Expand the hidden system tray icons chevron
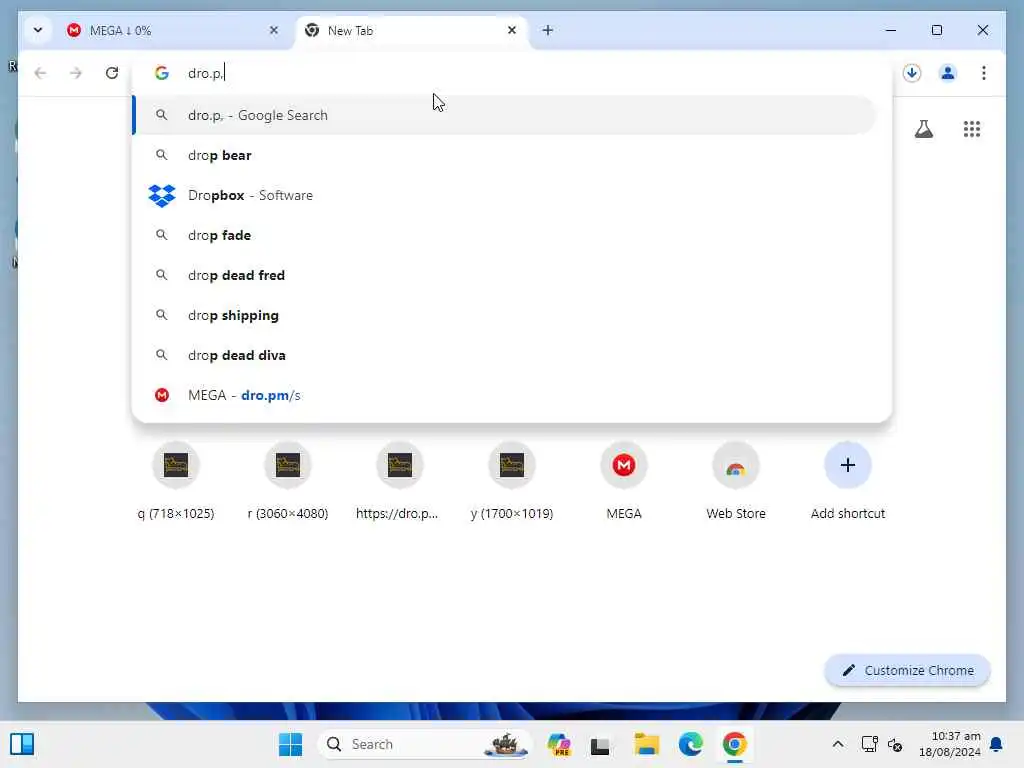This screenshot has height=768, width=1024. (x=838, y=744)
